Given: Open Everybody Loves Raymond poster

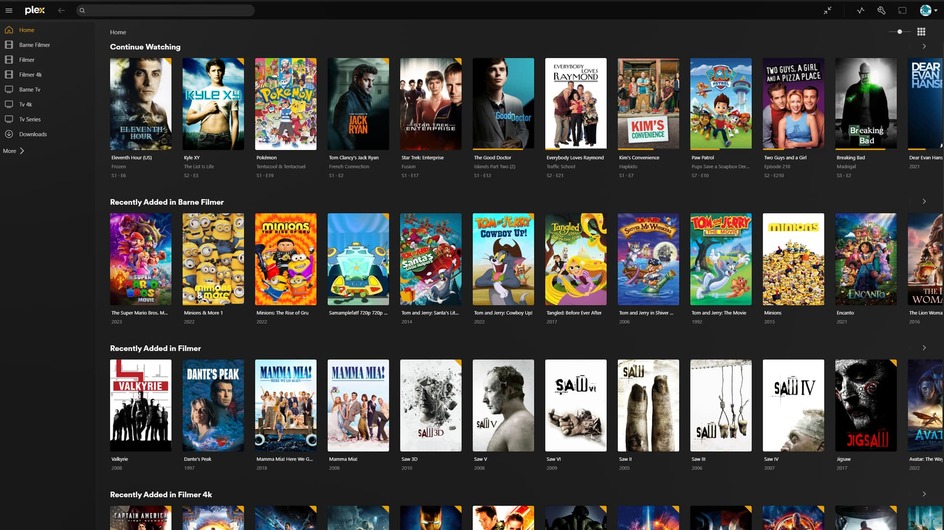Looking at the screenshot, I should click(576, 104).
